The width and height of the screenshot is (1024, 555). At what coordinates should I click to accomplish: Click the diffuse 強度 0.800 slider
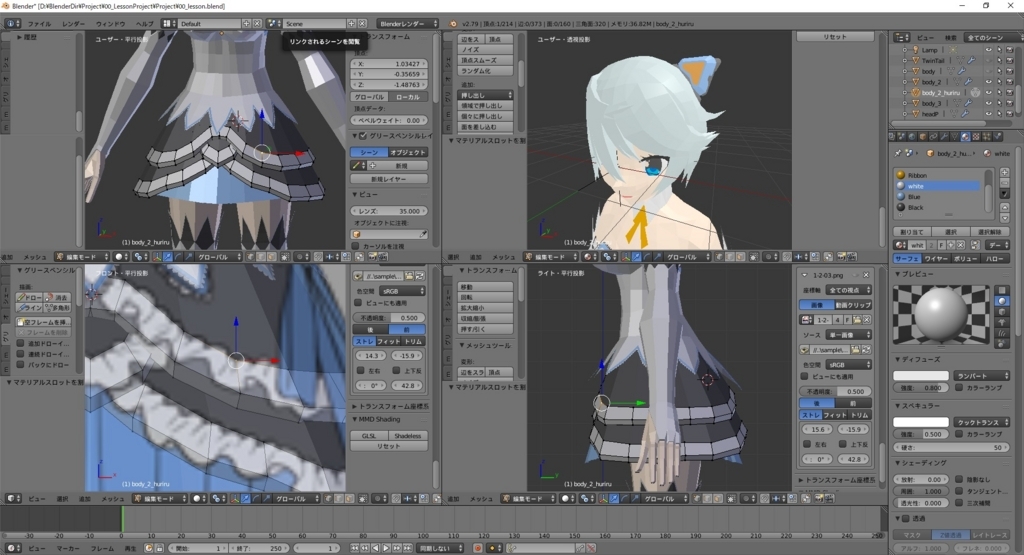point(921,387)
